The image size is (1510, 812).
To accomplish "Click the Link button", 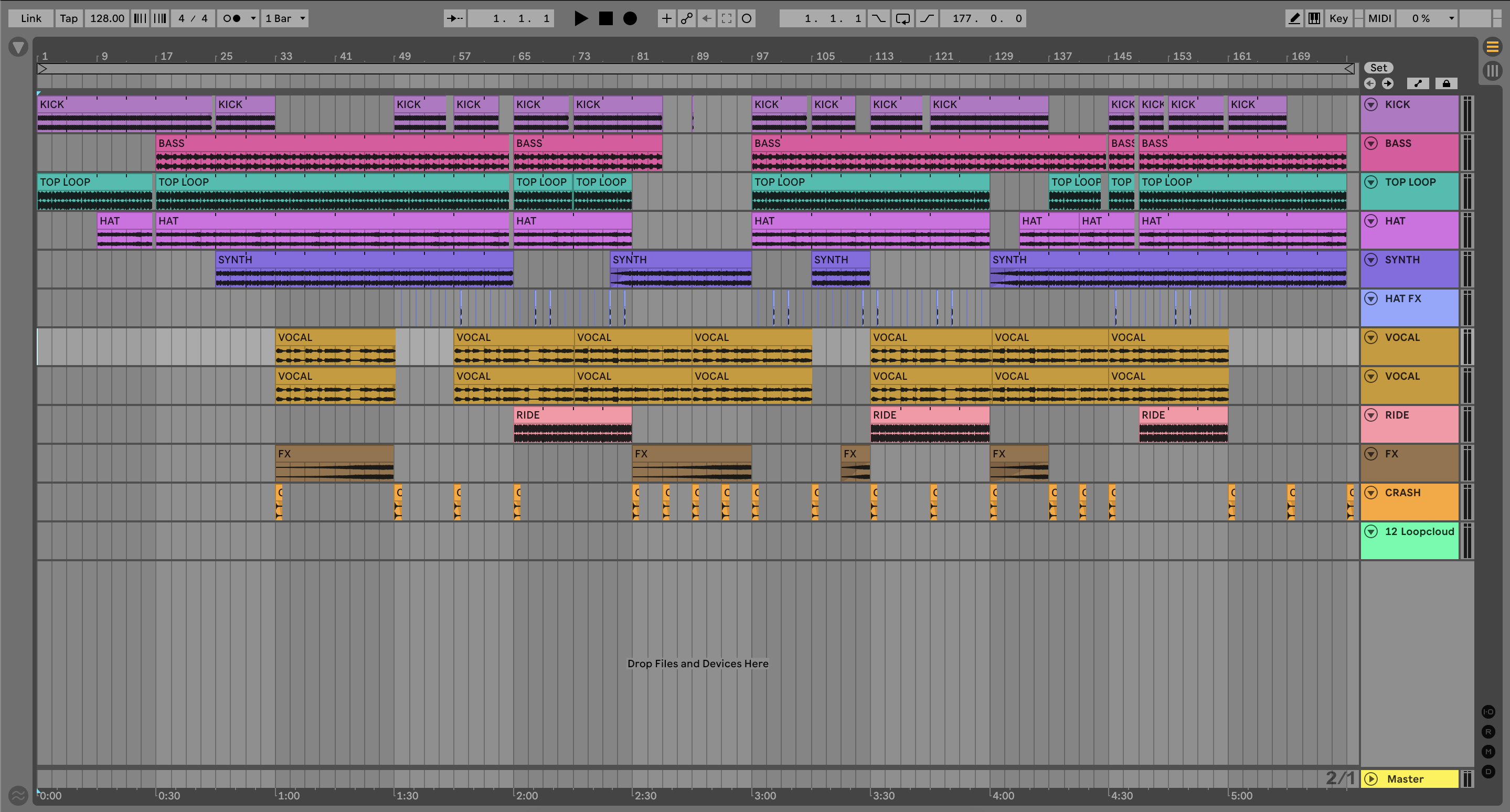I will (30, 18).
